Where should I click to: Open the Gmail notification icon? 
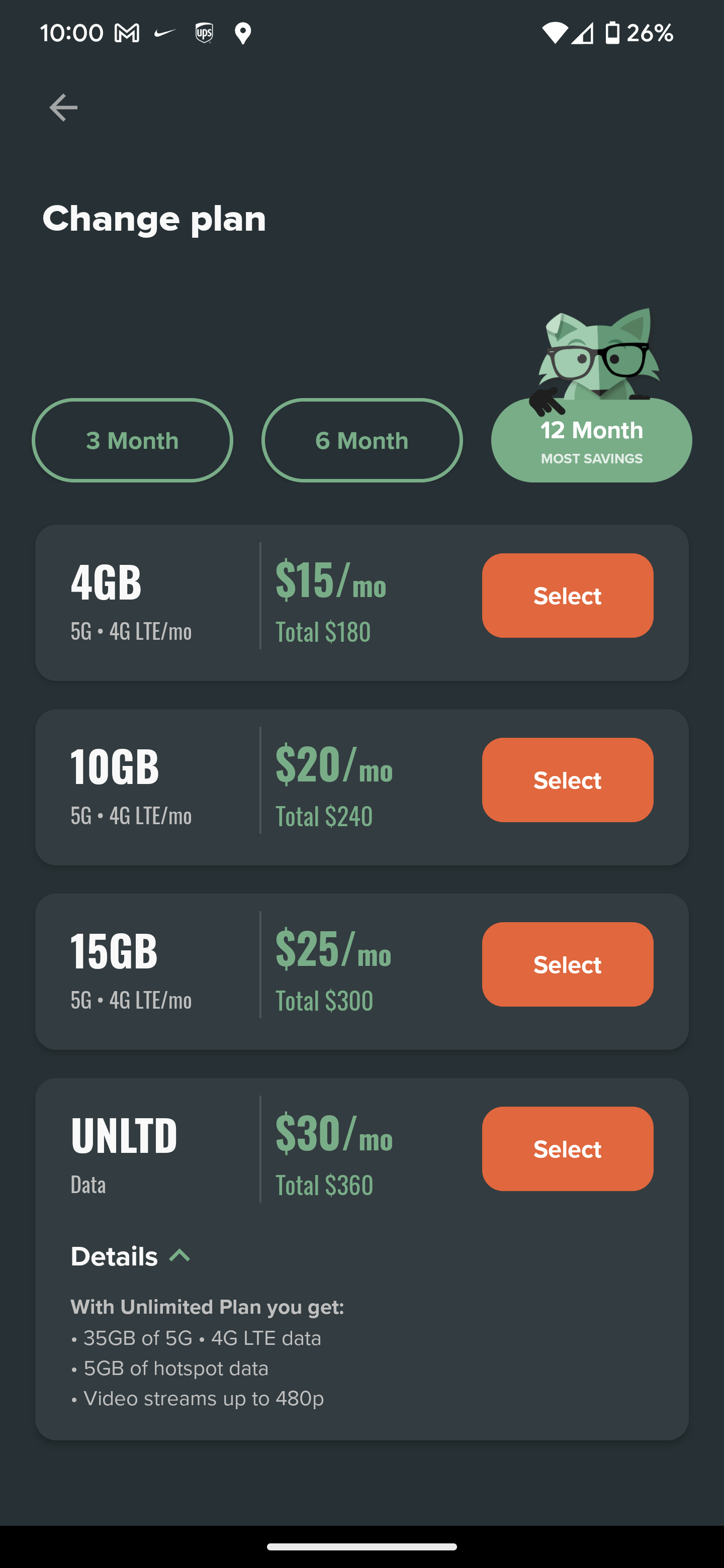[127, 33]
